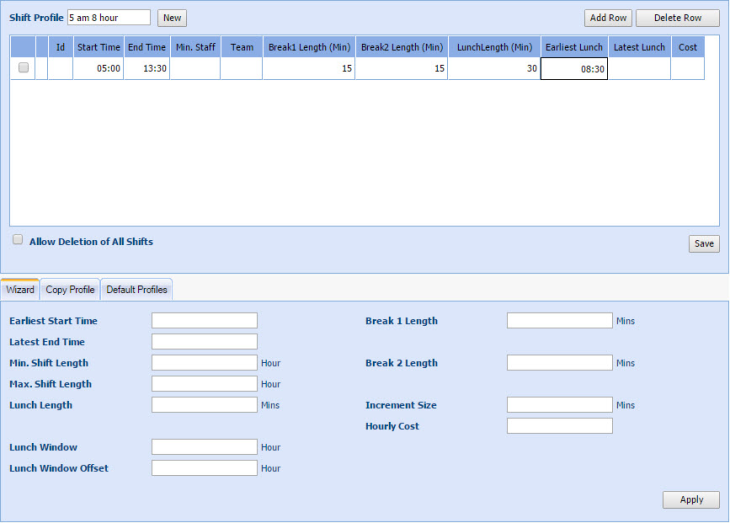The image size is (730, 523).
Task: Enable Allow Deletion of All Shifts
Action: (18, 240)
